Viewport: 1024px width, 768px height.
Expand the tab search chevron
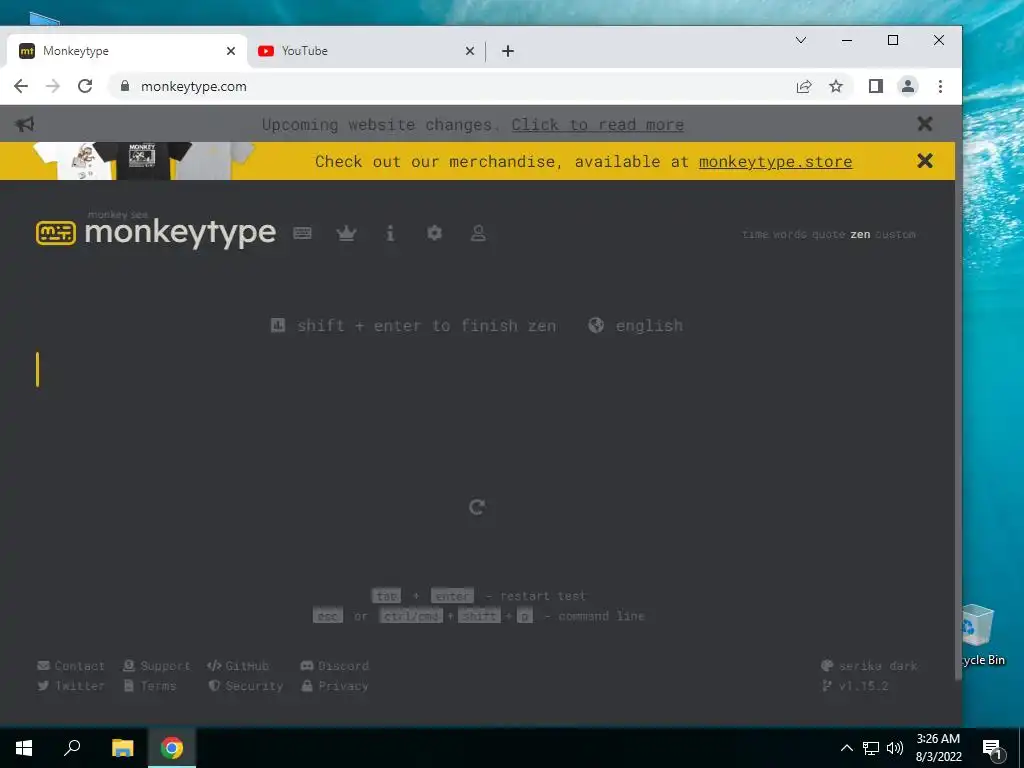coord(801,40)
